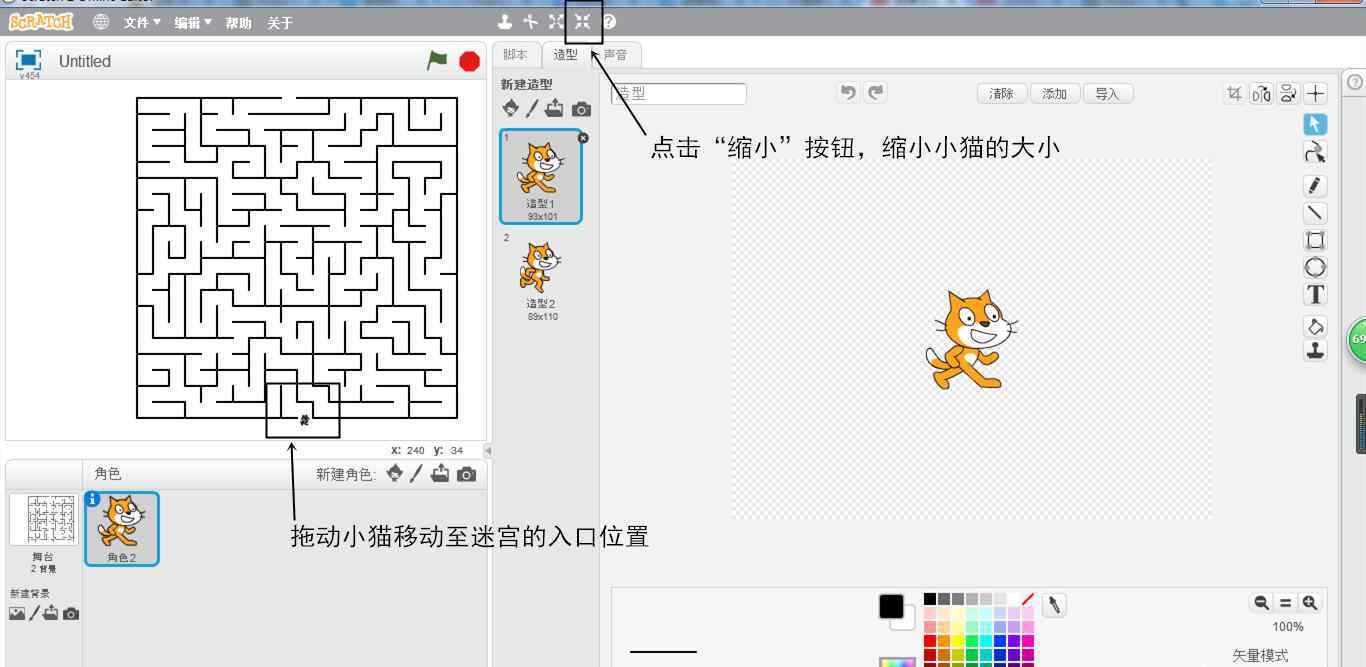Select the Line tool
The width and height of the screenshot is (1366, 667).
click(x=1316, y=213)
